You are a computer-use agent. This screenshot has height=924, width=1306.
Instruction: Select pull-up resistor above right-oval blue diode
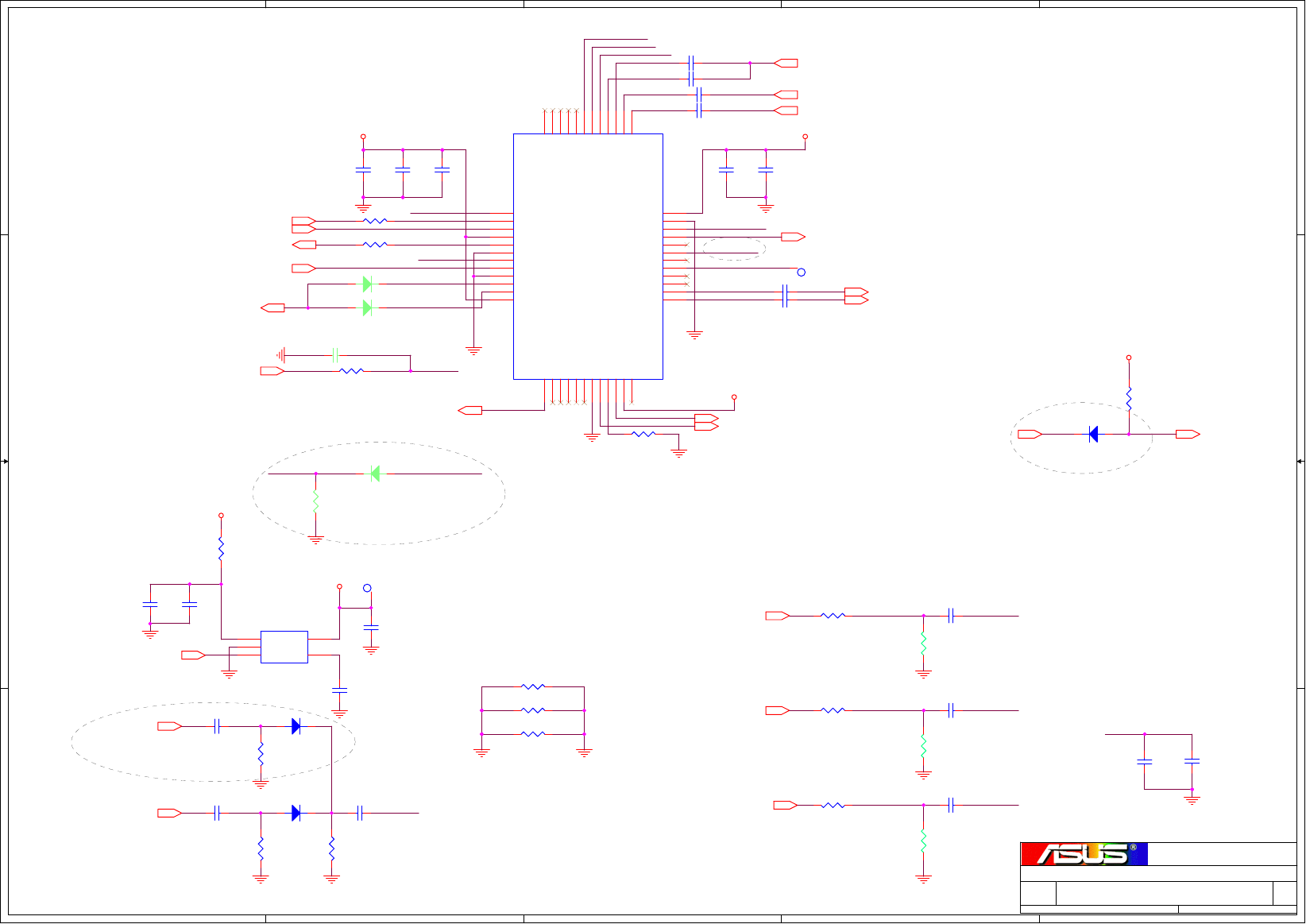coord(1129,399)
